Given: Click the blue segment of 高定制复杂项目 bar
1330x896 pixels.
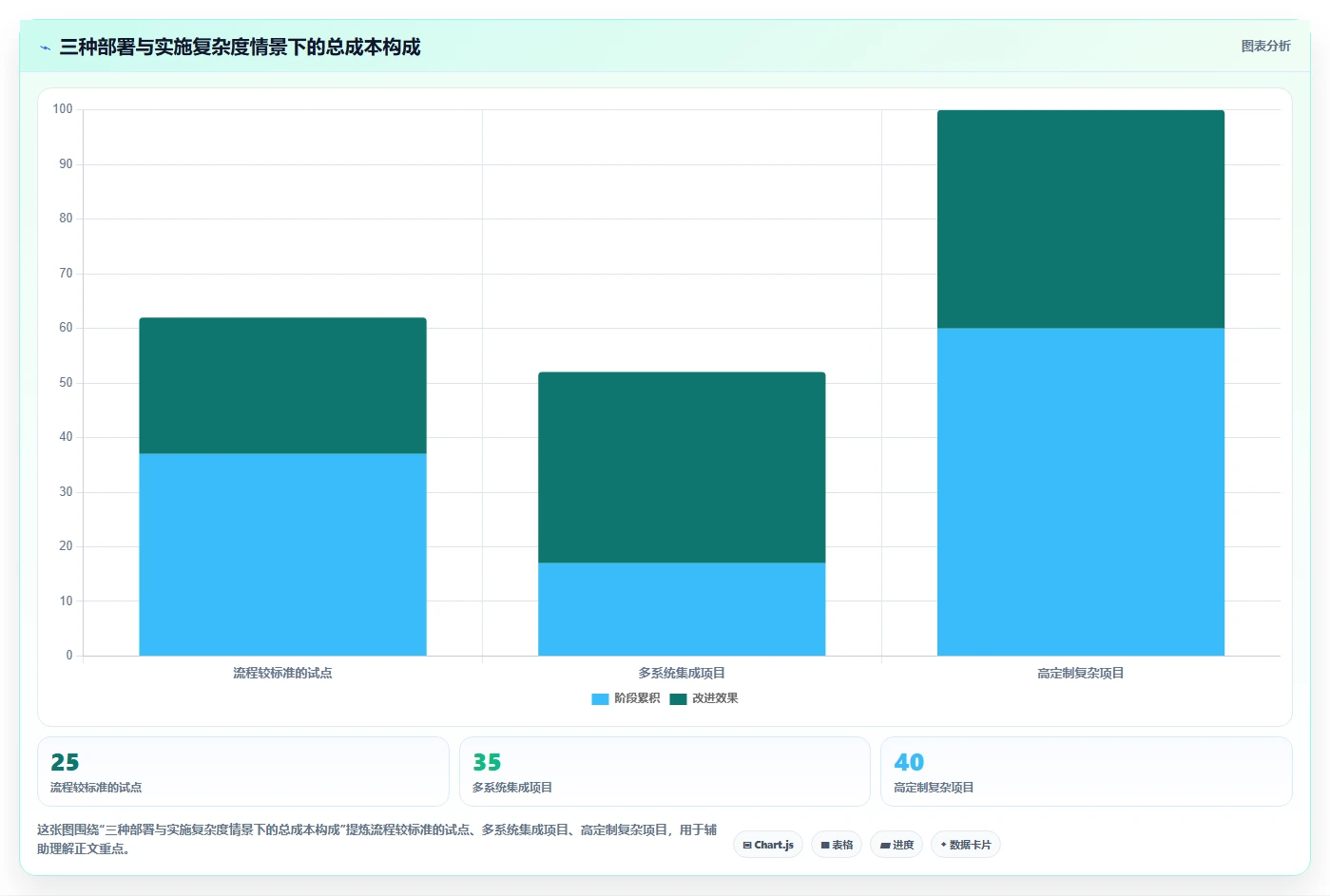Looking at the screenshot, I should pos(1081,491).
